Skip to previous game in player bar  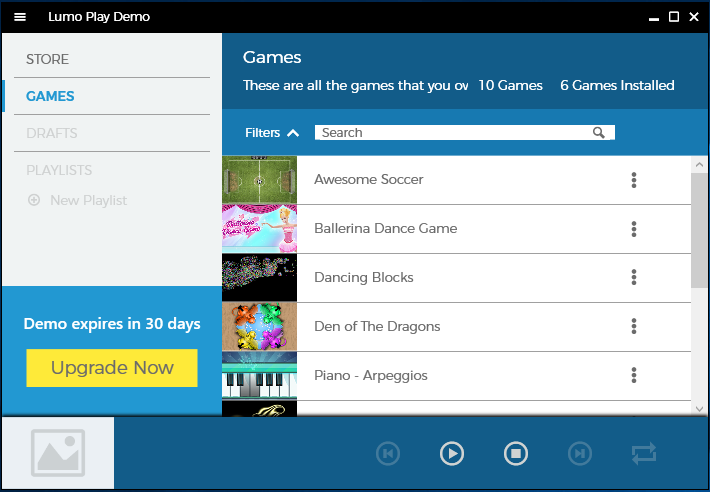click(388, 453)
